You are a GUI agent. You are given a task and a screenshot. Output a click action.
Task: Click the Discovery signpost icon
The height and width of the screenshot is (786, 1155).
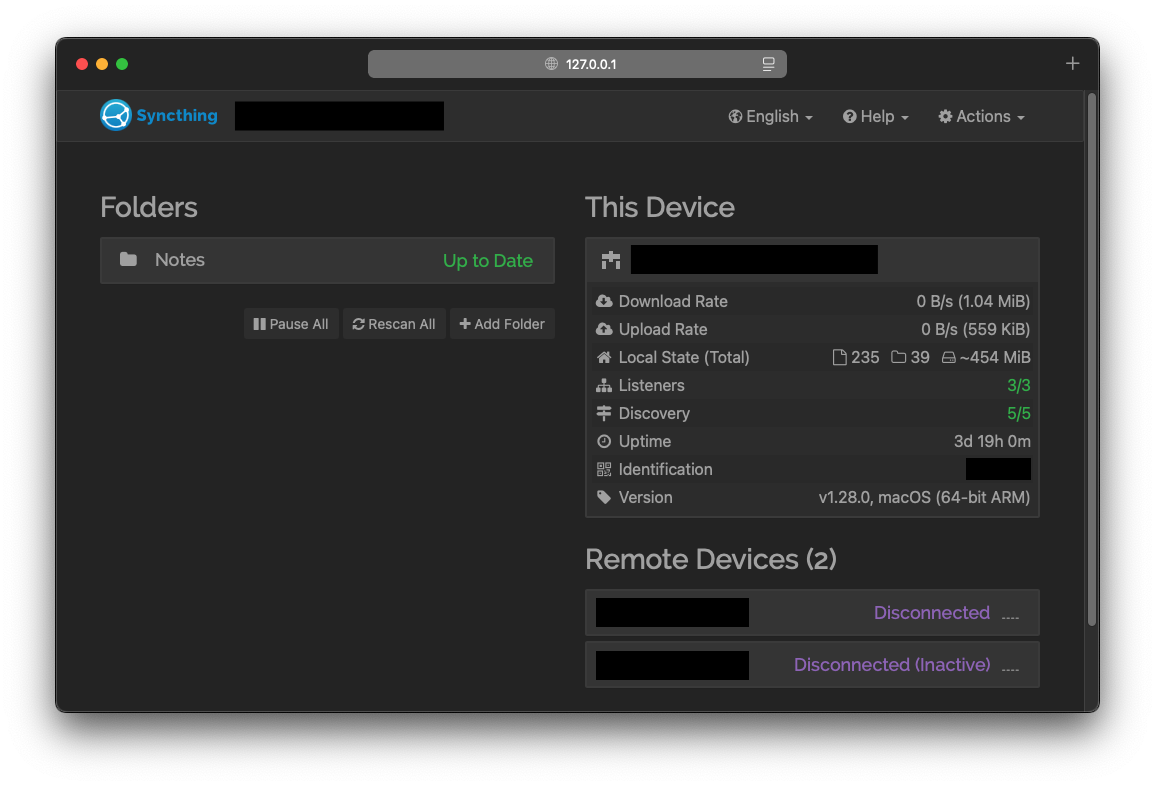604,413
